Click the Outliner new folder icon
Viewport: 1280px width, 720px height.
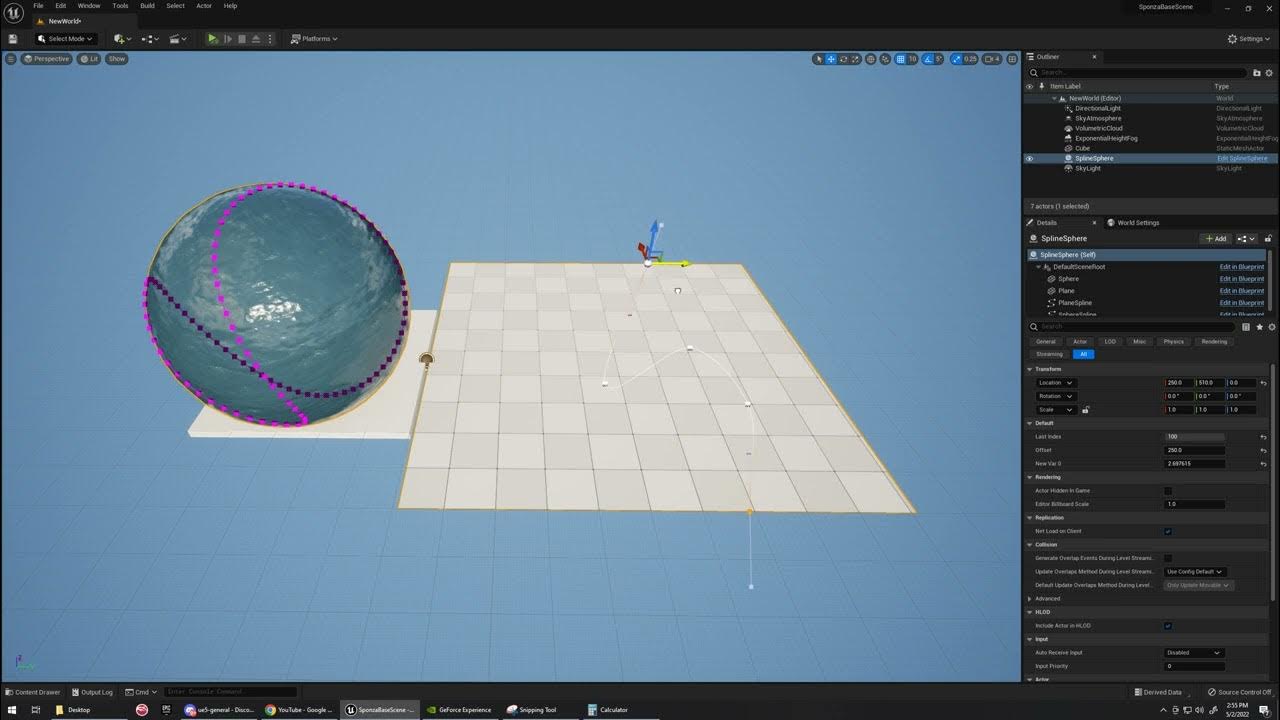[1257, 73]
